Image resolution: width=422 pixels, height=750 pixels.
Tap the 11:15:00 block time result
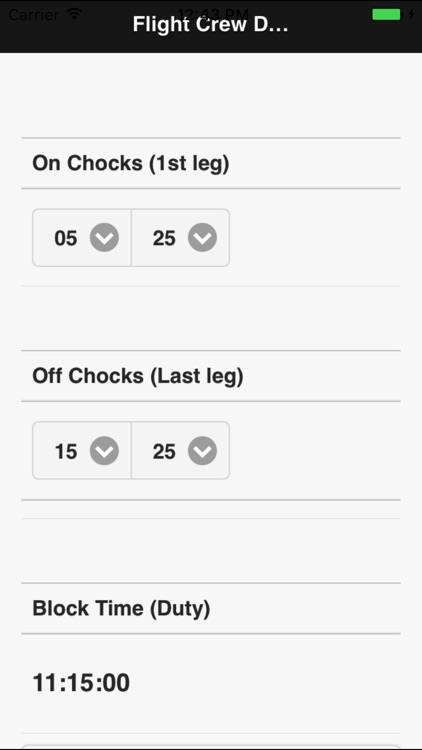tap(81, 683)
